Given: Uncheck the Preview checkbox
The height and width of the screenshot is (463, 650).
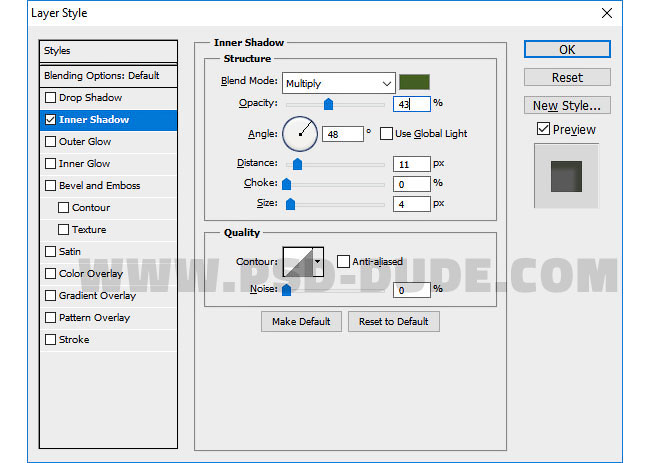Looking at the screenshot, I should 543,129.
